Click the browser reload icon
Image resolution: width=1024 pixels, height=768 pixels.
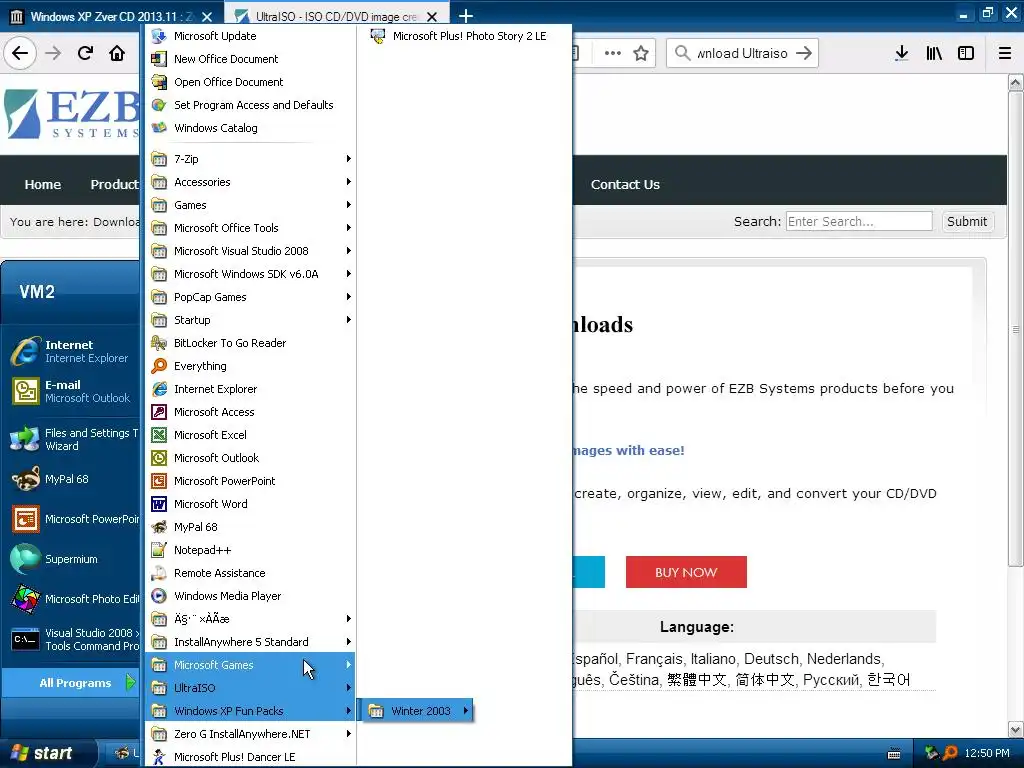[85, 53]
